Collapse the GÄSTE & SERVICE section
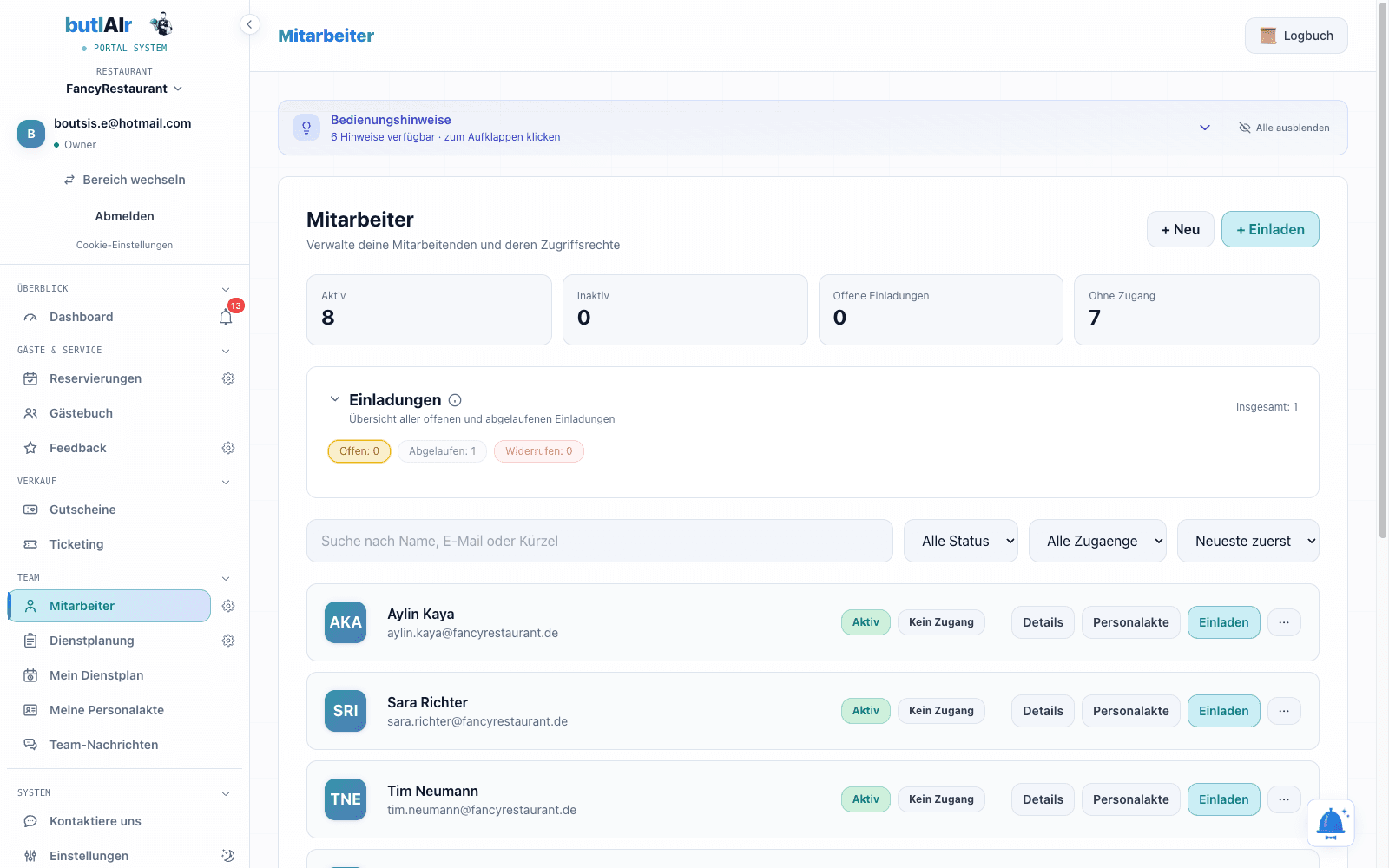The height and width of the screenshot is (868, 1389). (226, 351)
